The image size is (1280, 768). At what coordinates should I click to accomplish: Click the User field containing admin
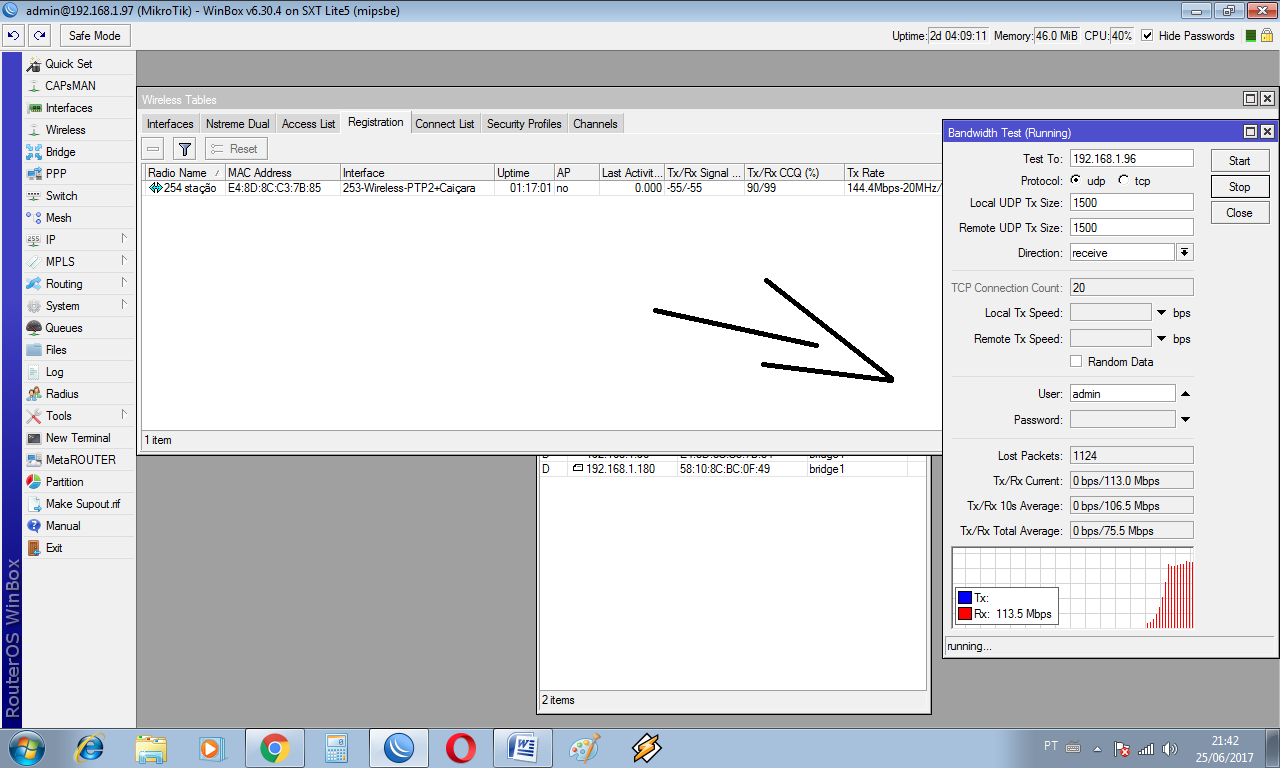1123,393
